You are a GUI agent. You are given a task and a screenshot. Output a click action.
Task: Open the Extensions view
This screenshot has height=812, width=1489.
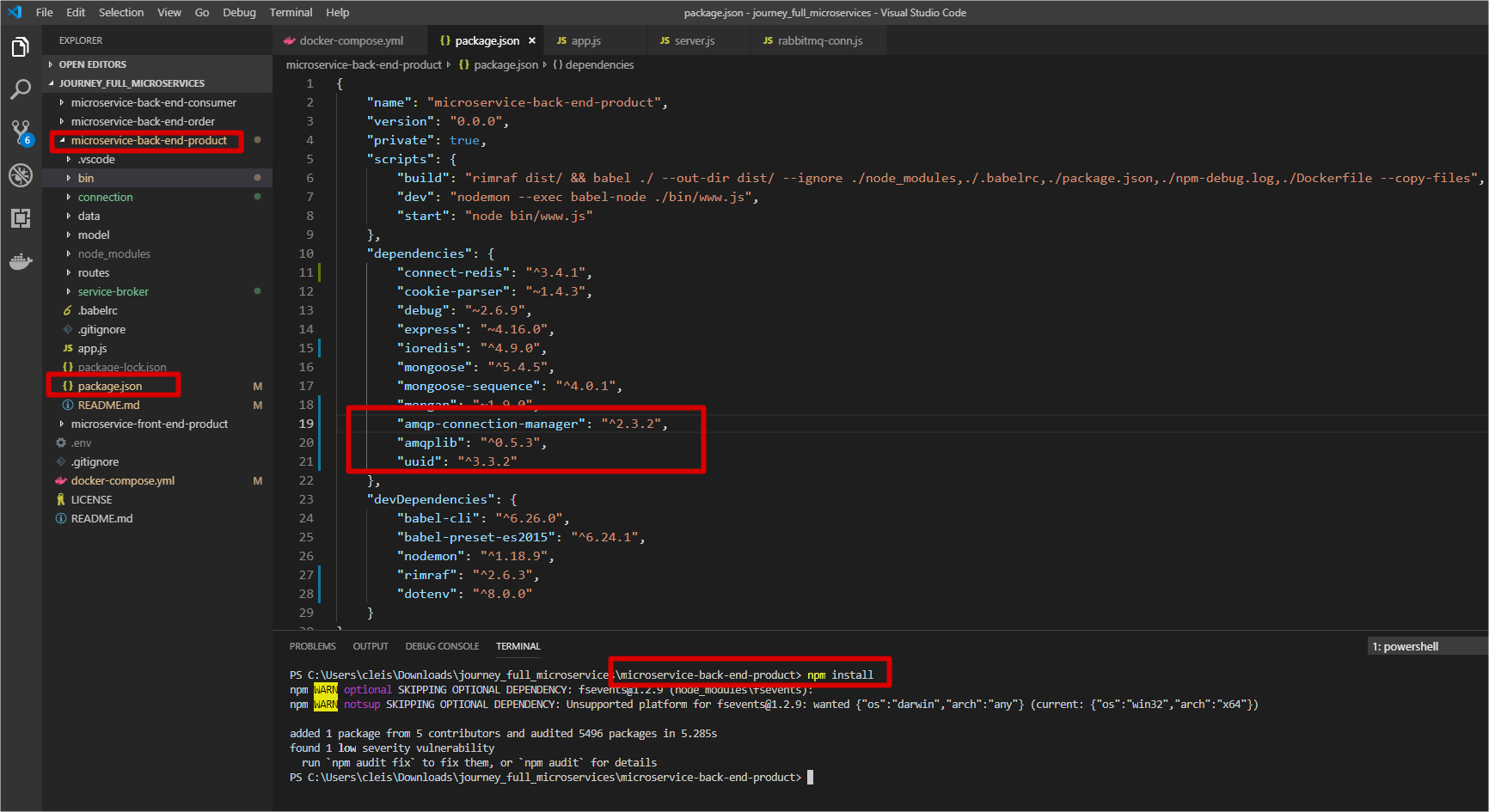[21, 218]
